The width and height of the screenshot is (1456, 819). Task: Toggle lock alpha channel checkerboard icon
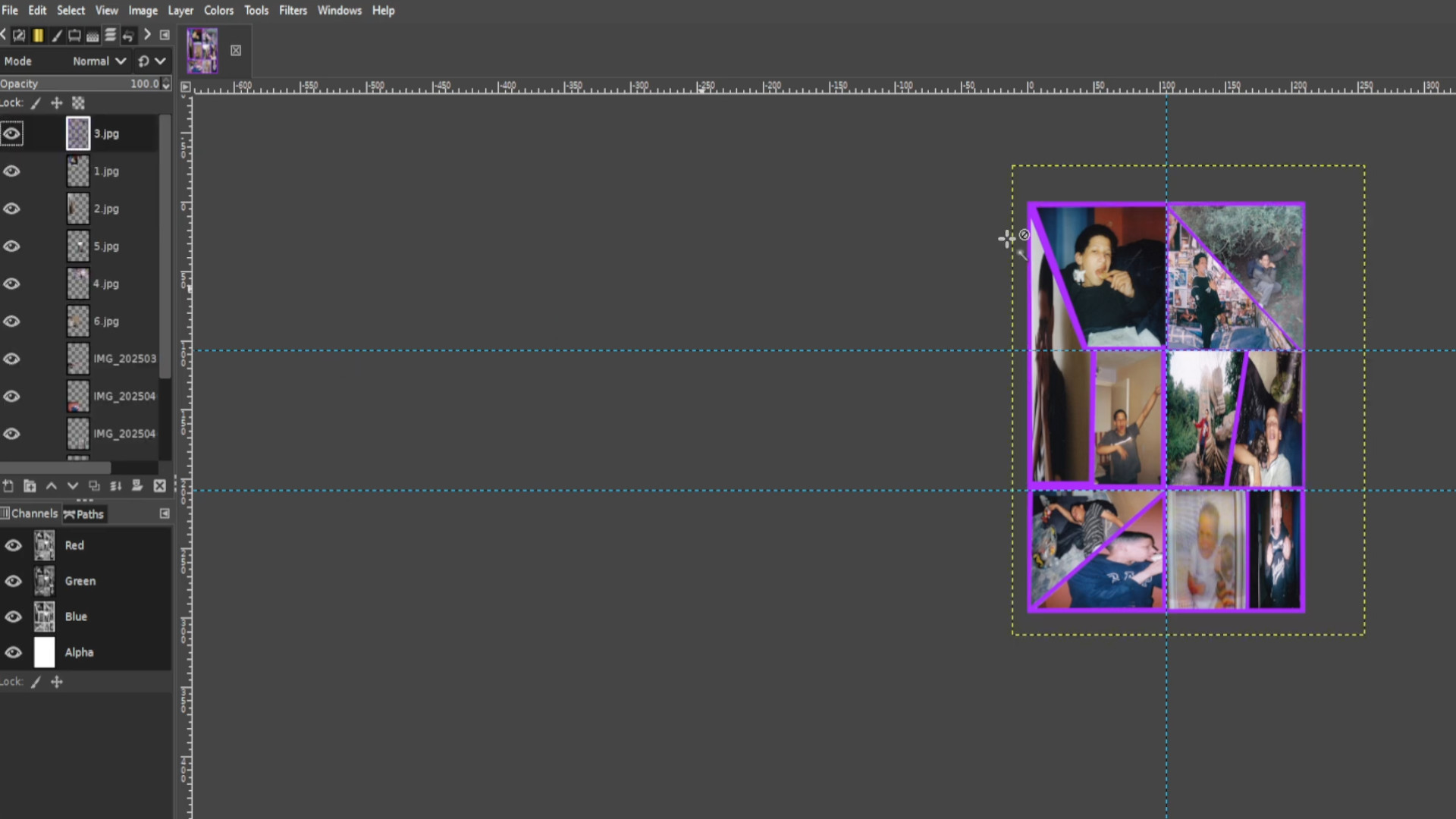coord(78,103)
